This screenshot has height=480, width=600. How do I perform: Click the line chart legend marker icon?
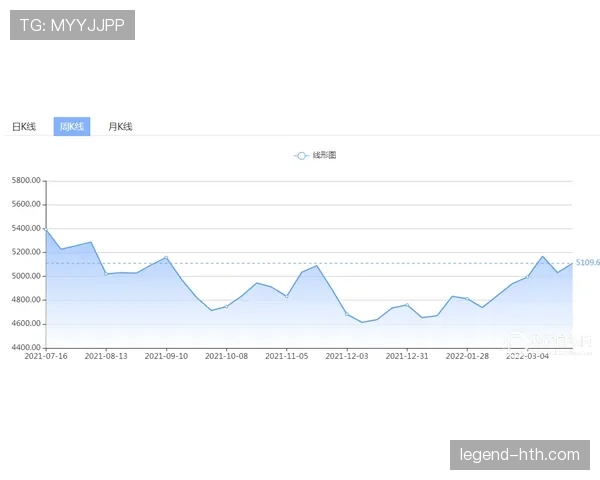(x=300, y=155)
